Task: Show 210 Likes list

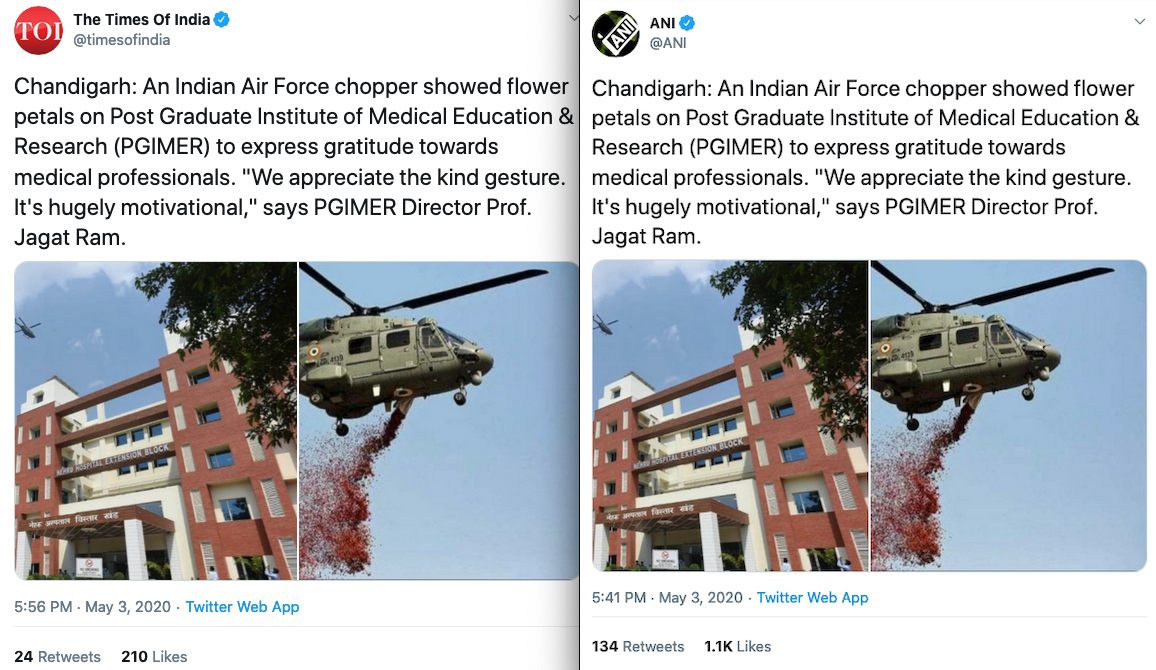Action: [x=154, y=657]
